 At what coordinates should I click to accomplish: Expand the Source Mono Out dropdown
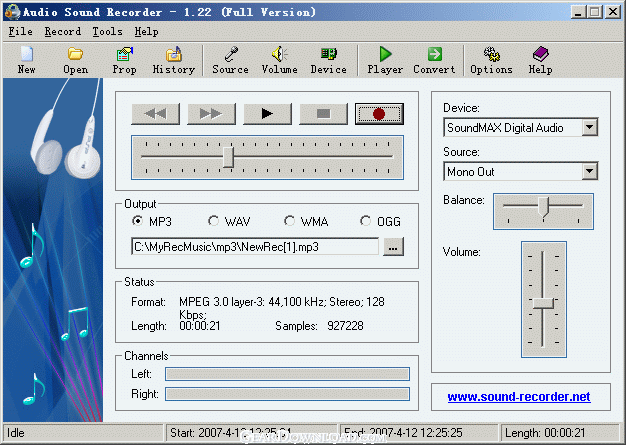point(590,172)
